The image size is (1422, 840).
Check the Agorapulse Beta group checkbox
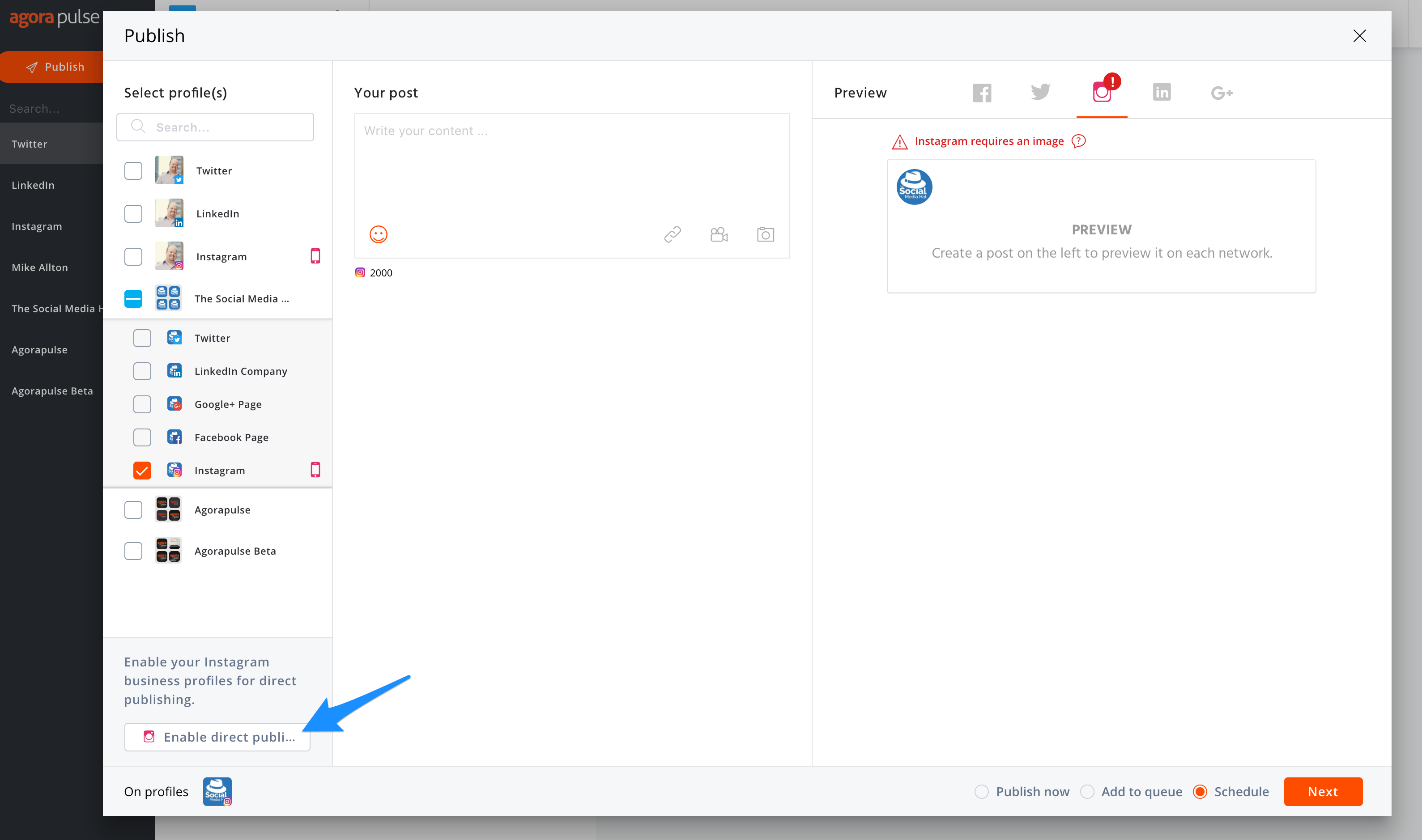point(133,551)
